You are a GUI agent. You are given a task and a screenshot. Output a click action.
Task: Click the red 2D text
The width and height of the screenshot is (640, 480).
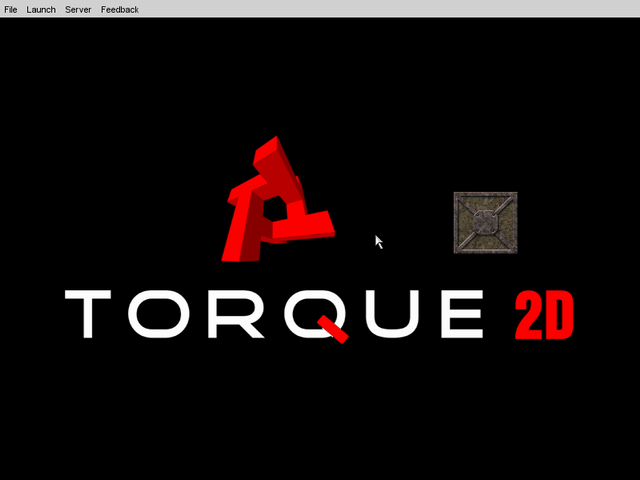544,315
